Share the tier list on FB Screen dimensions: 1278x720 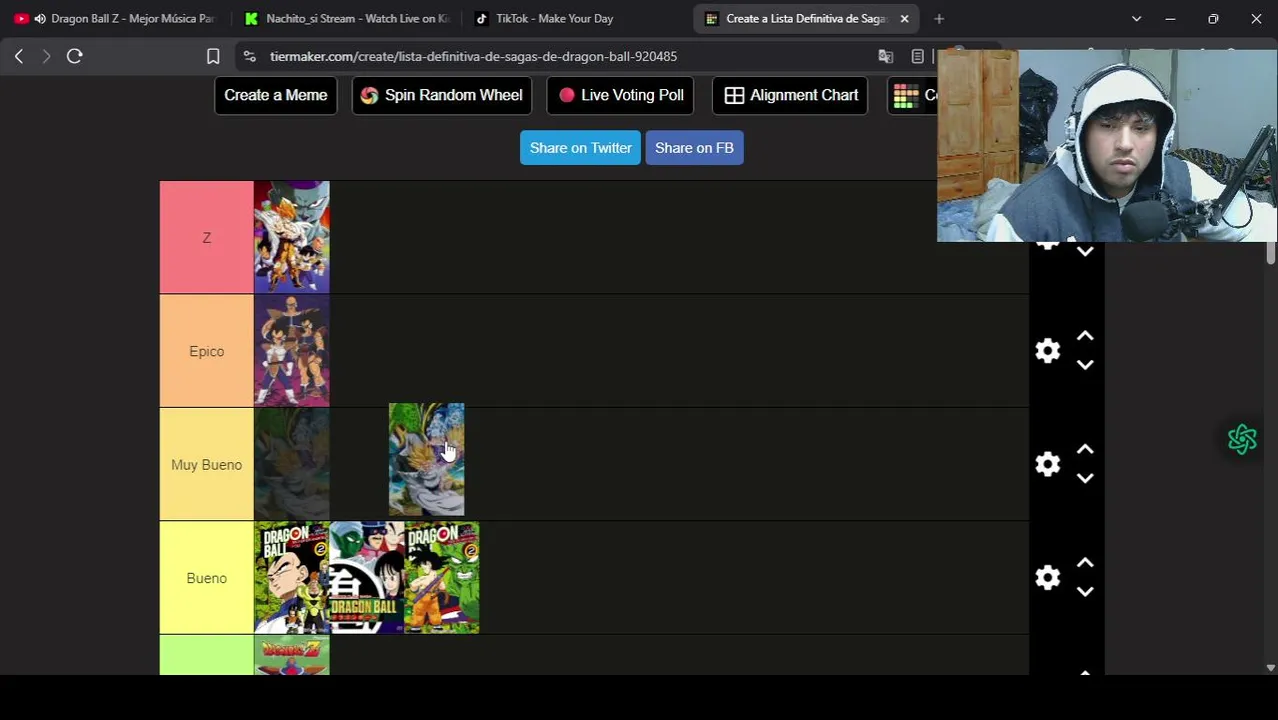(694, 148)
